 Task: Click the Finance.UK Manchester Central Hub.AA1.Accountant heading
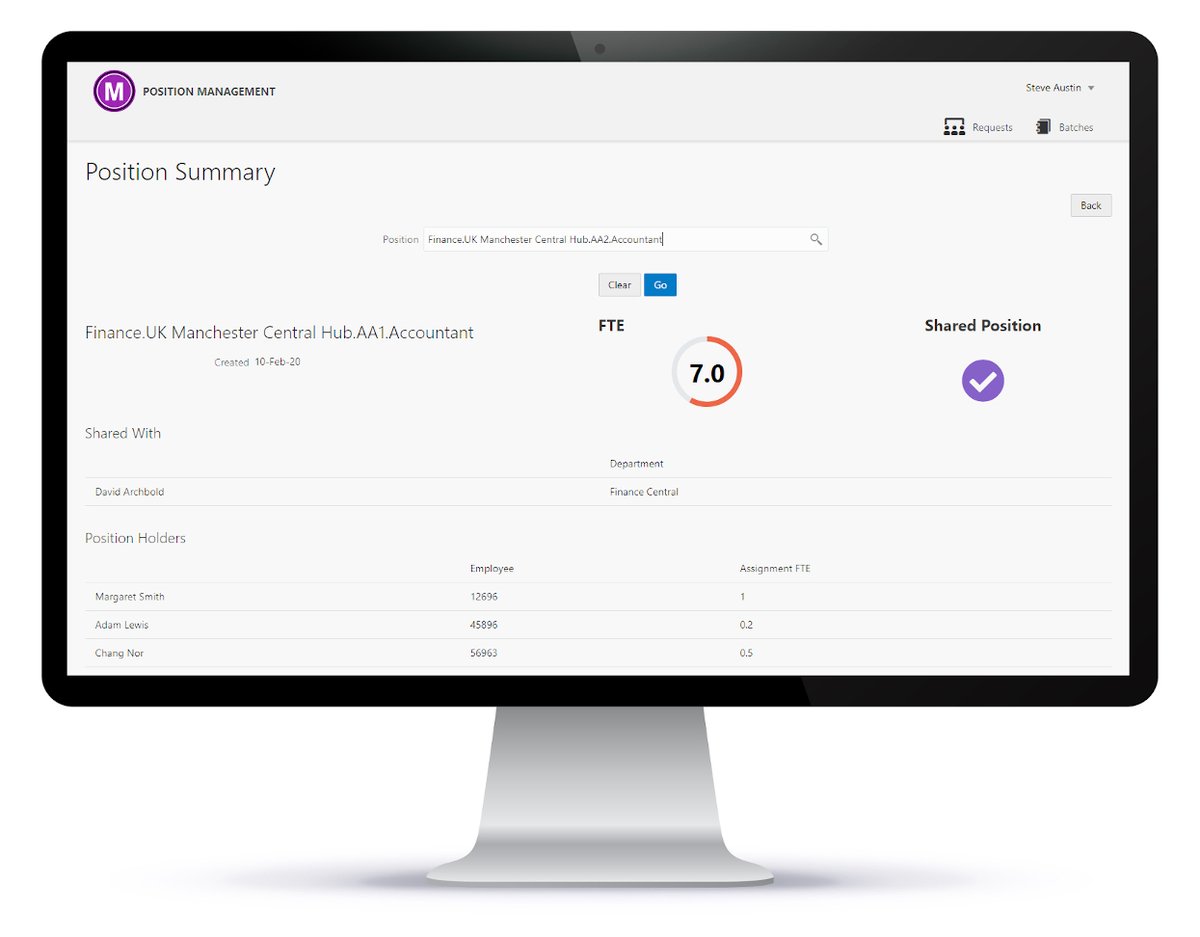coord(279,332)
